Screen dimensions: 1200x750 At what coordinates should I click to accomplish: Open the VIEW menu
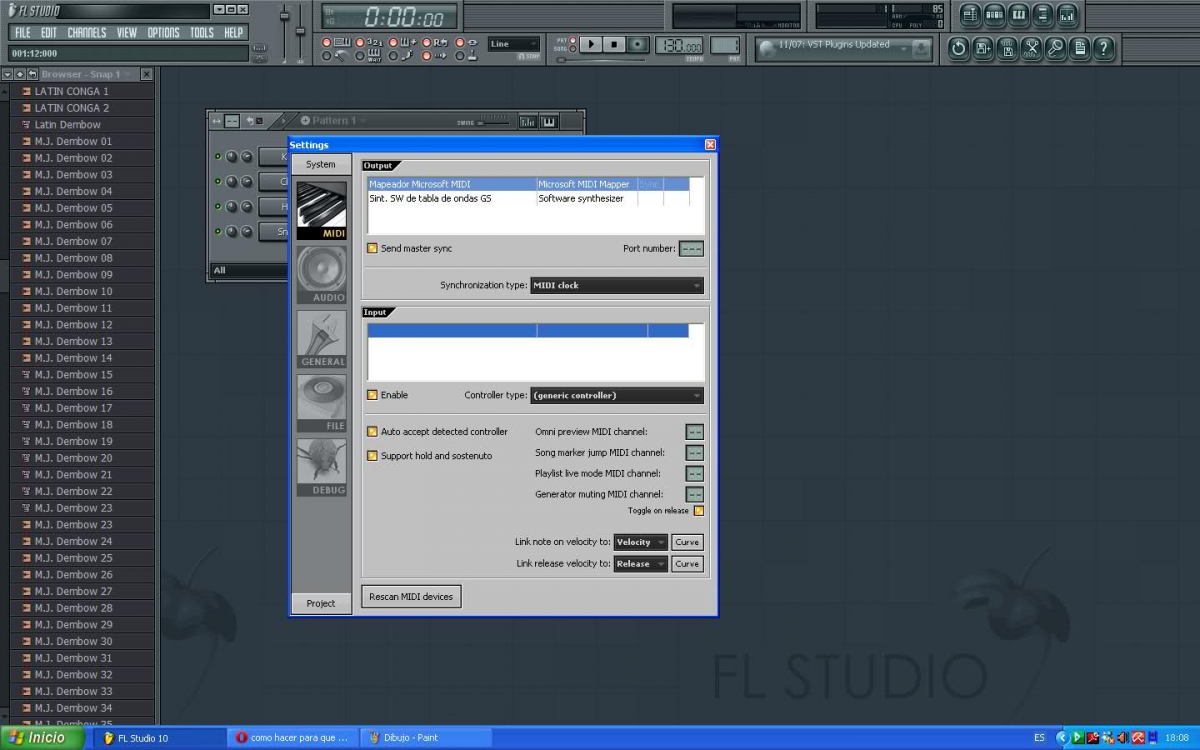point(127,32)
